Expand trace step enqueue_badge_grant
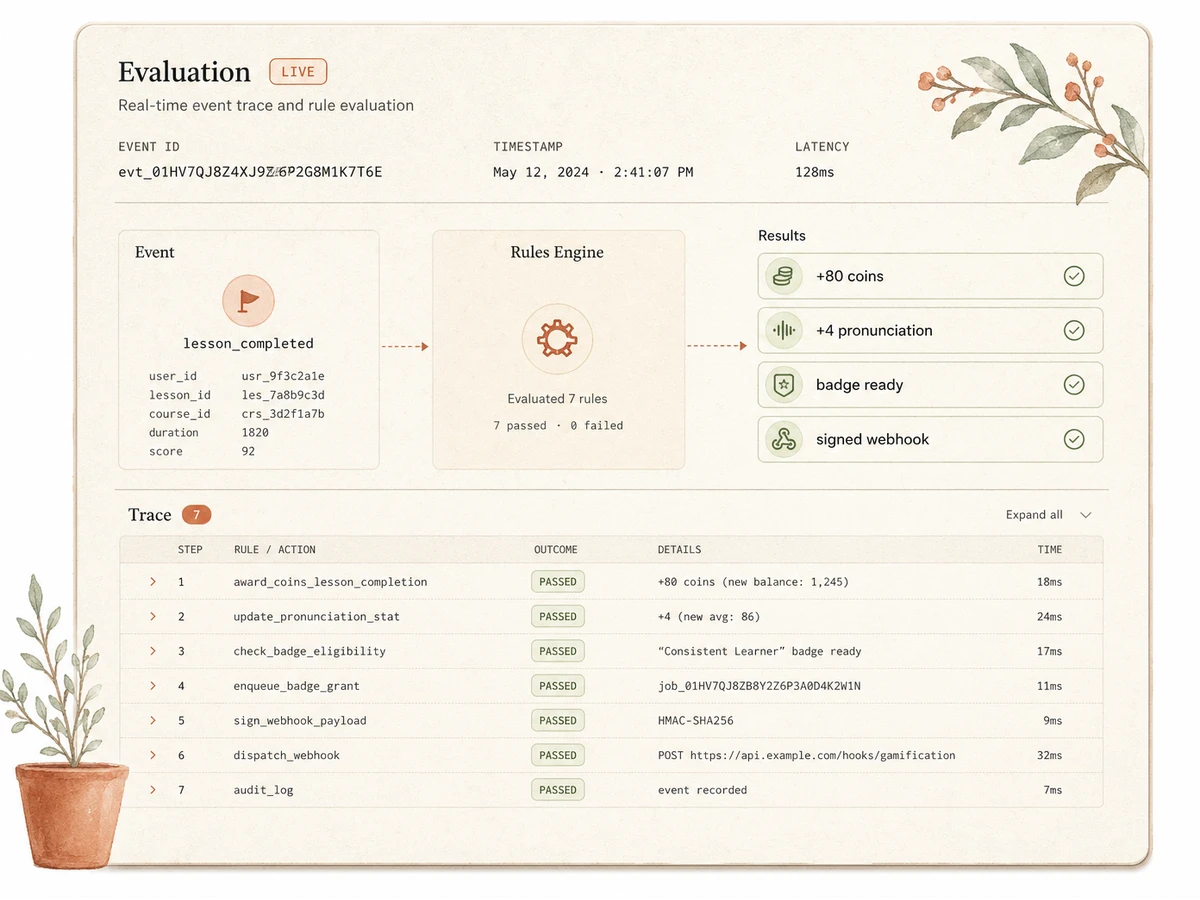The height and width of the screenshot is (900, 1200). coord(153,686)
